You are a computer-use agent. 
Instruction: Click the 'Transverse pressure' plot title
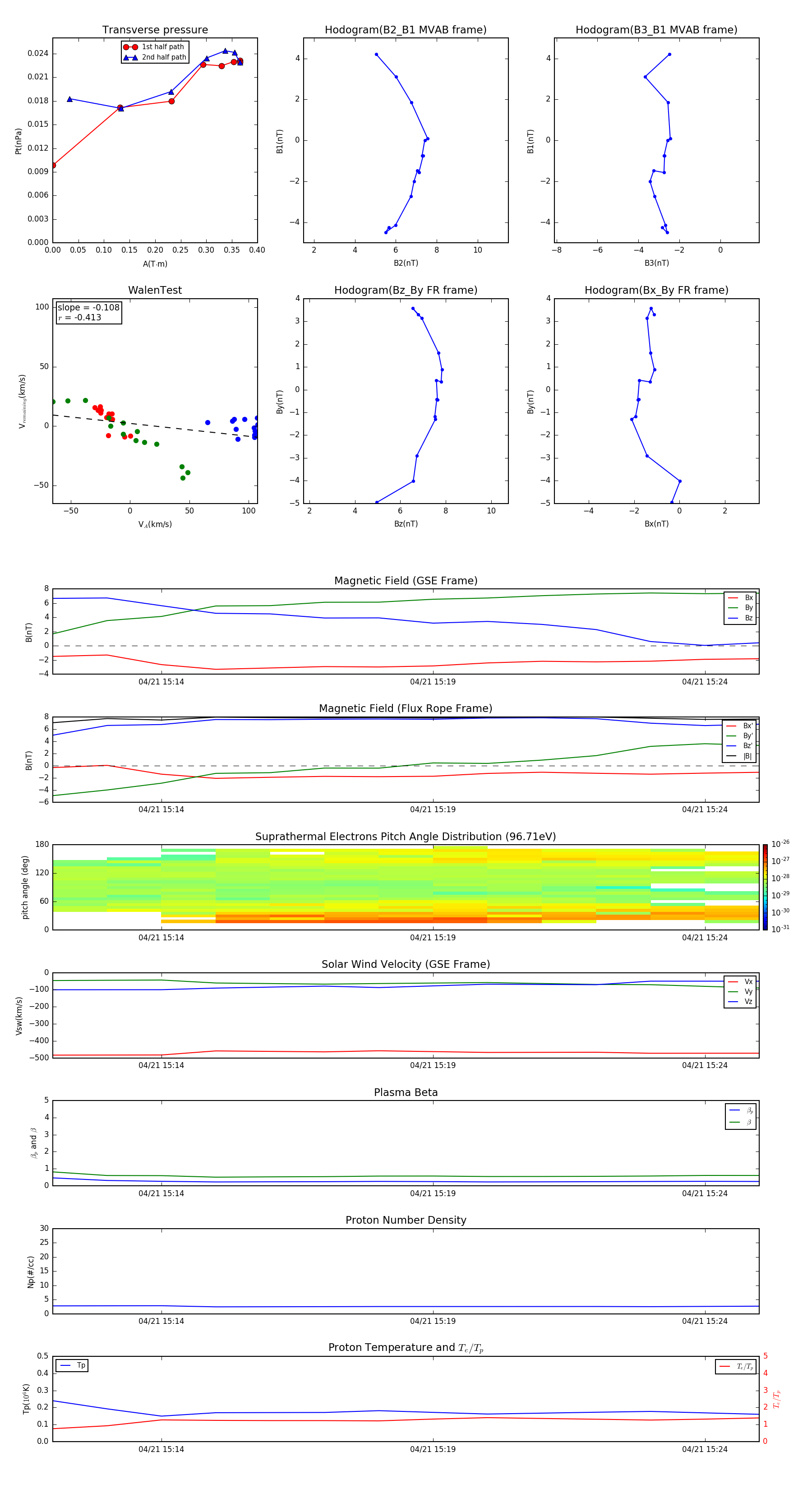[x=155, y=29]
